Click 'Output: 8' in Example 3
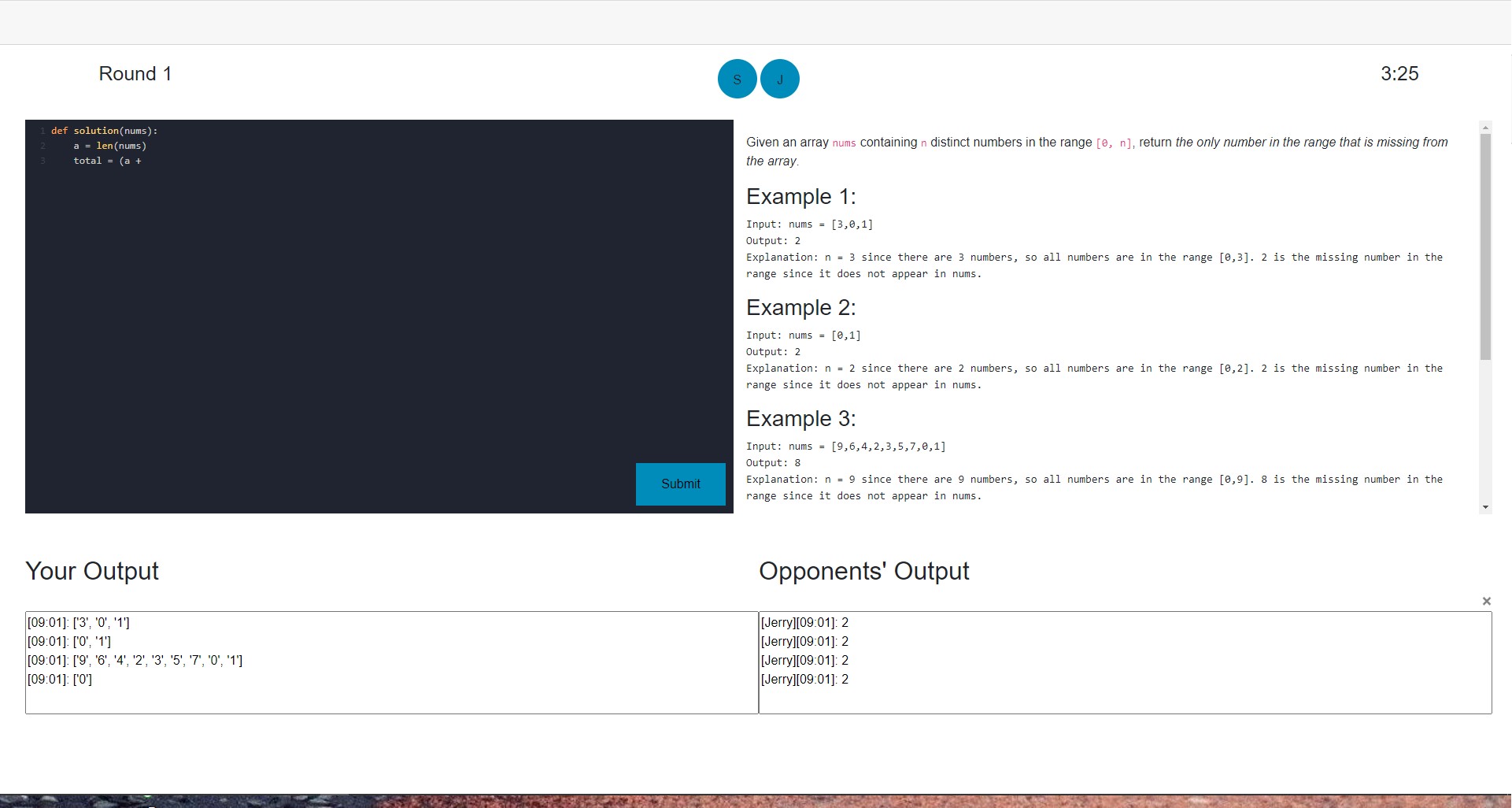The height and width of the screenshot is (808, 1512). pos(773,463)
